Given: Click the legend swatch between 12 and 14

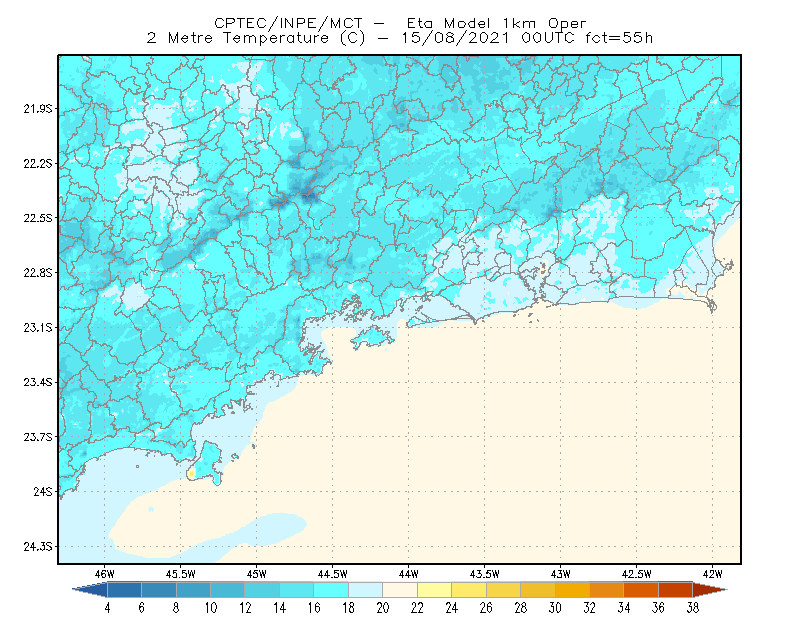Looking at the screenshot, I should pyautogui.click(x=262, y=589).
